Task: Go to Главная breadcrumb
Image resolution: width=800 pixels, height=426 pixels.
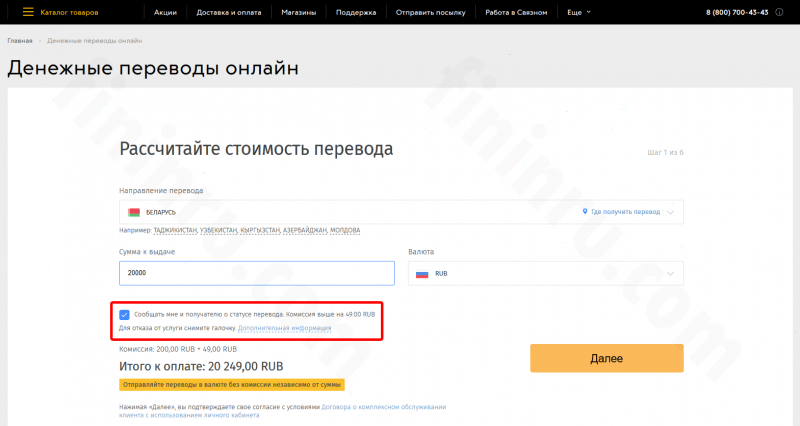Action: (20, 40)
